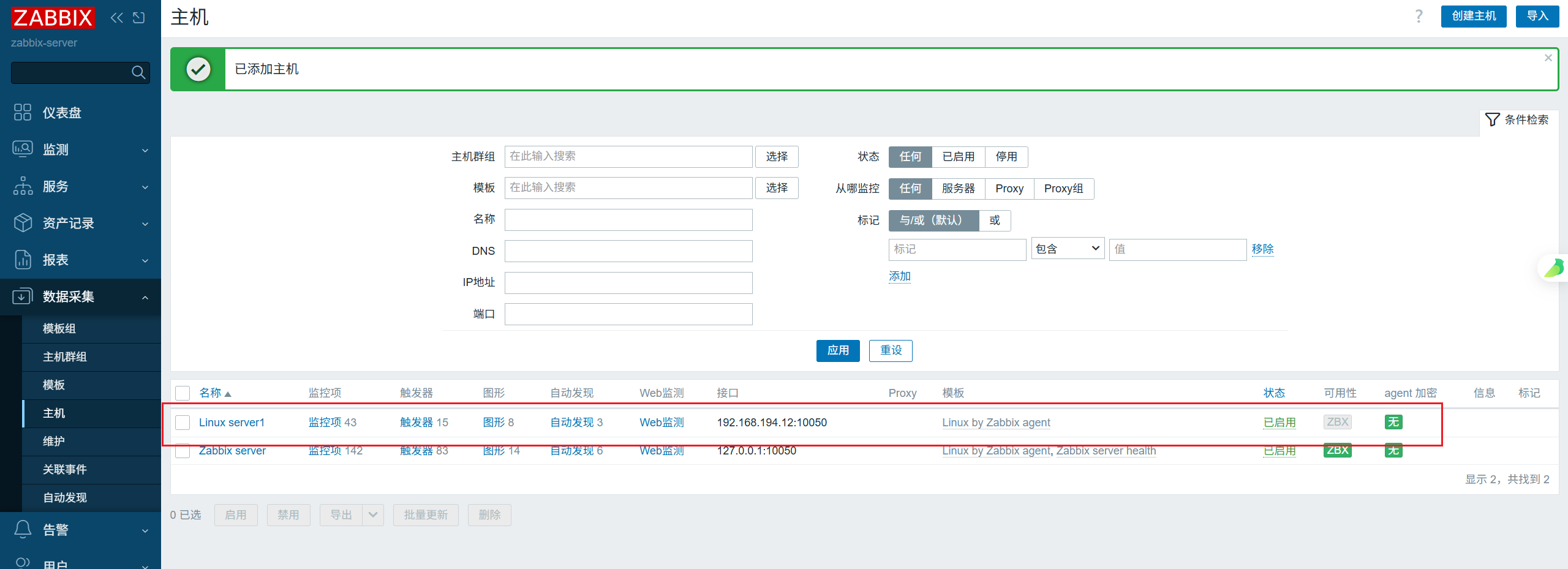Tick the checkbox for Linux server1
The height and width of the screenshot is (569, 1568).
183,423
